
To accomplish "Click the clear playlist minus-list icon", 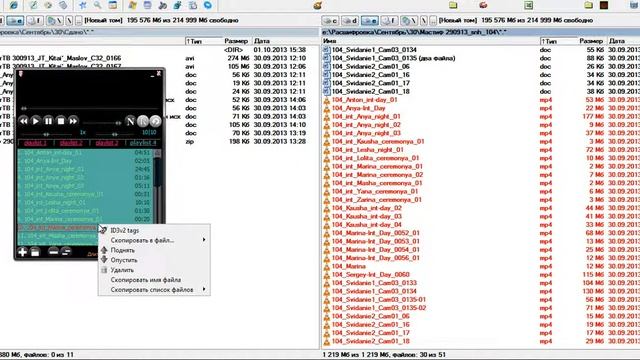I will point(66,252).
